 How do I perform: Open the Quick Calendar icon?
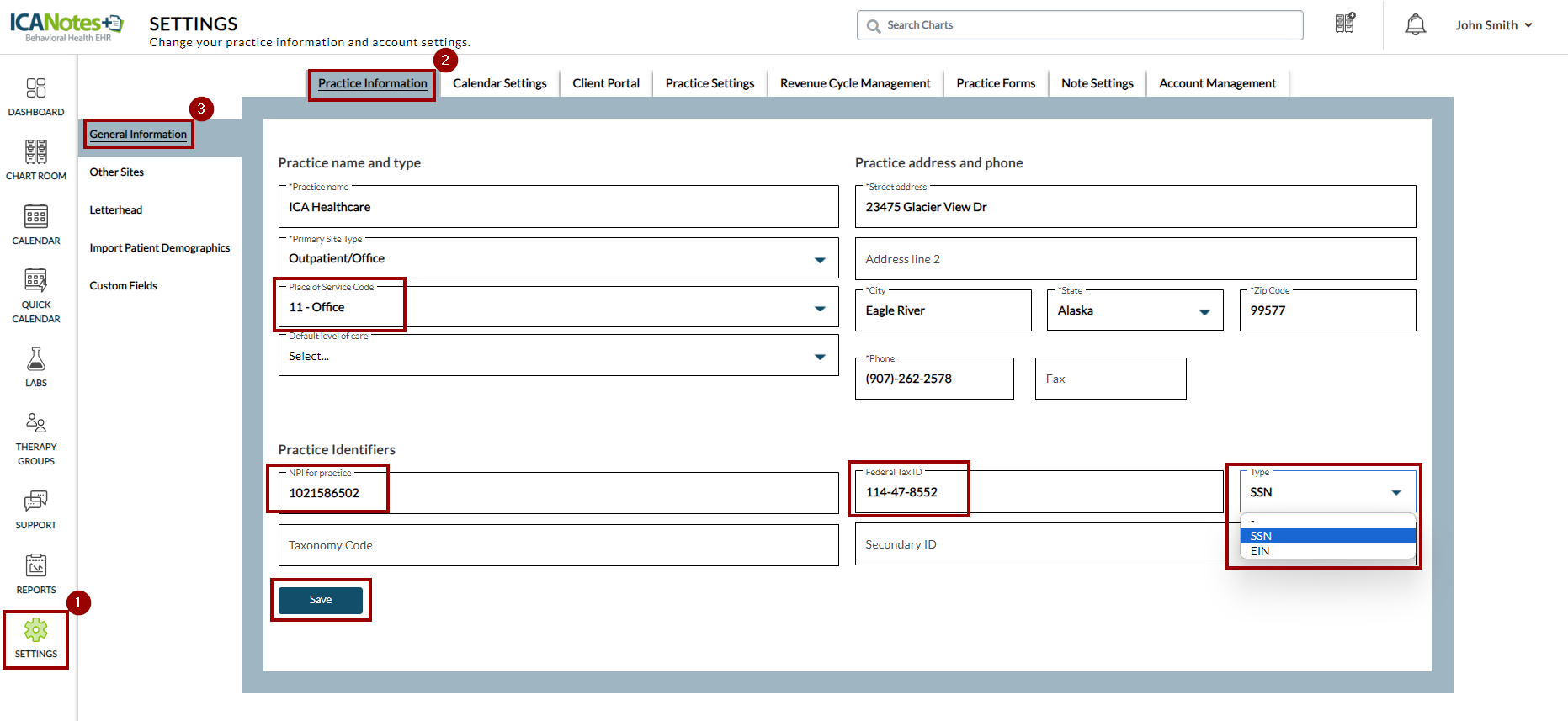tap(35, 280)
